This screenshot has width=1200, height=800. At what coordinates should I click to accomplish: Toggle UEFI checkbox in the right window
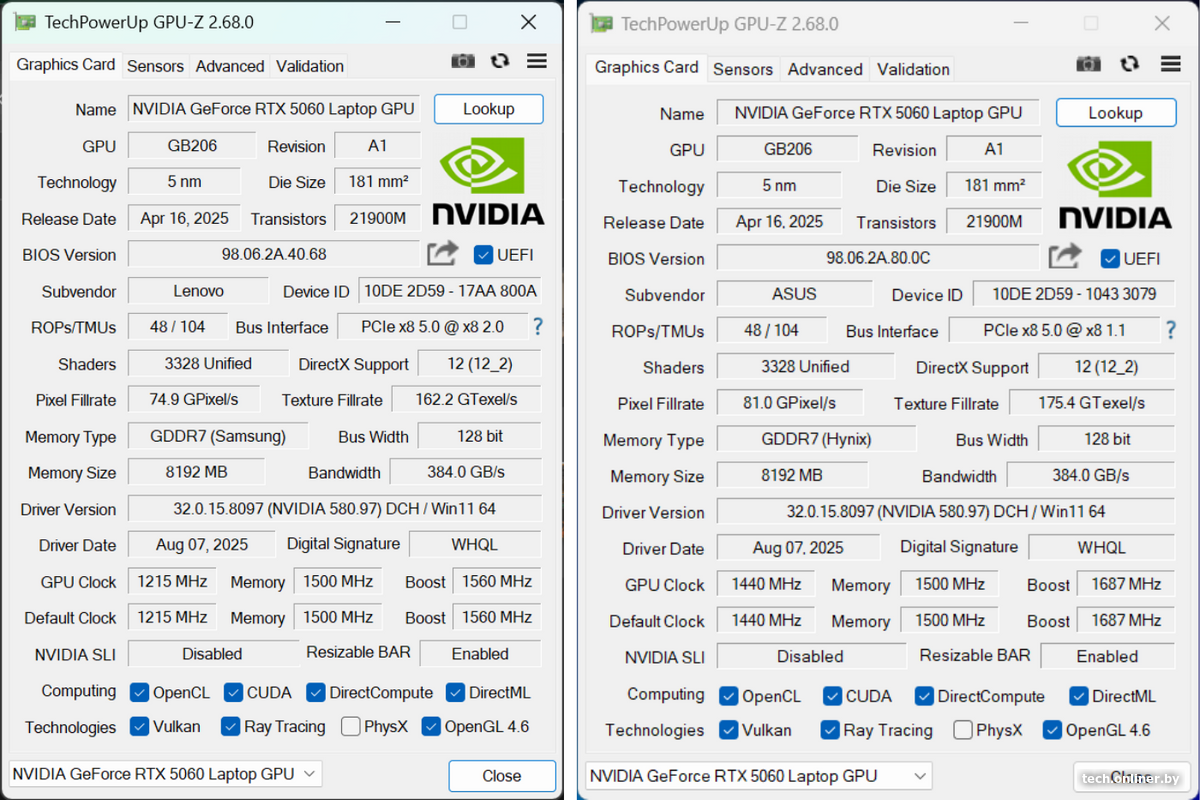coord(1110,258)
